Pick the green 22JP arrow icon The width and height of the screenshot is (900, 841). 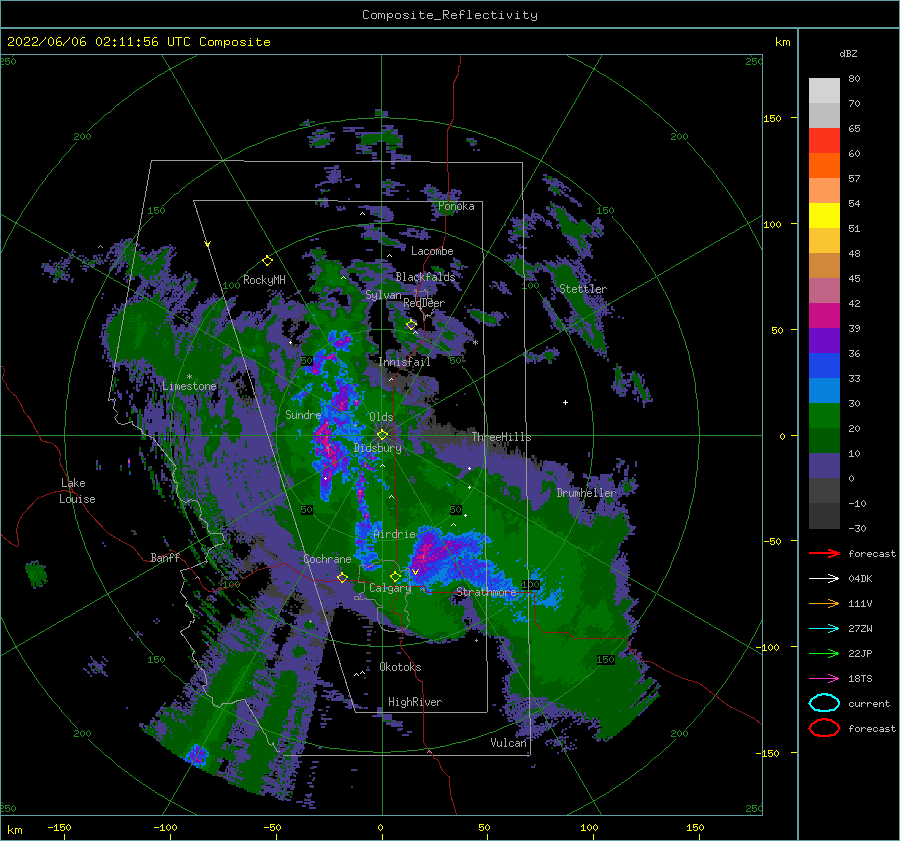(824, 653)
